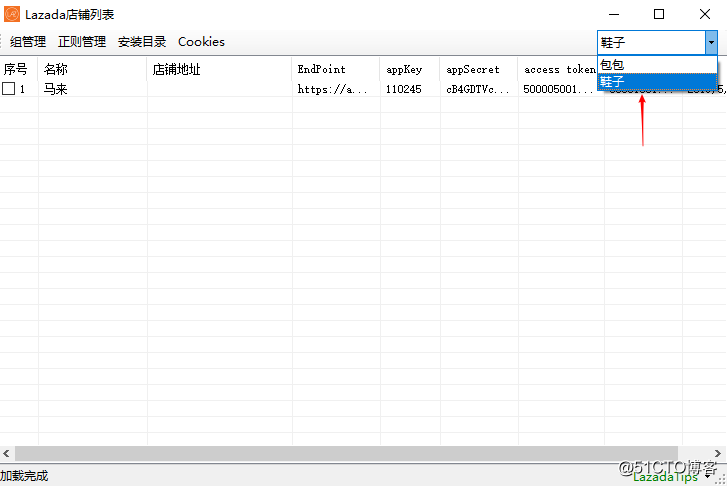The image size is (727, 486).
Task: Click the horizontal scrollbar left arrow
Action: pos(6,453)
